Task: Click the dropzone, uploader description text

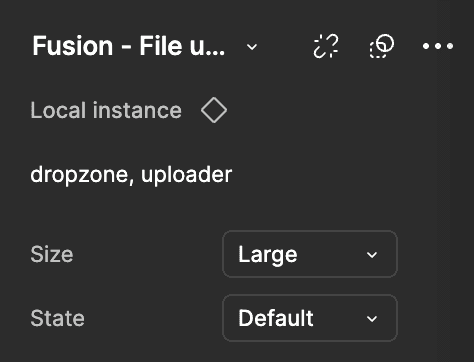Action: [x=131, y=175]
